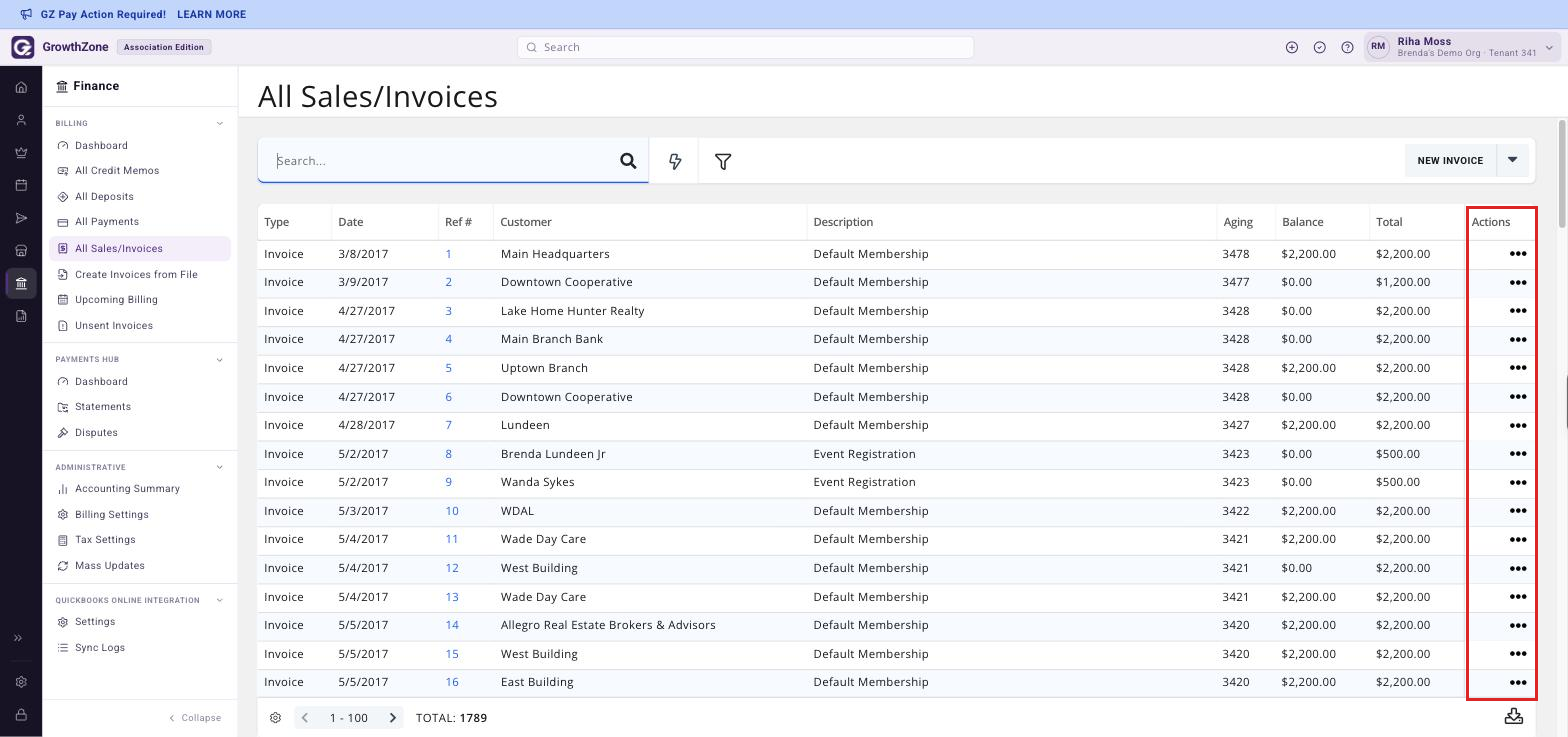Open Disputes in Payments Hub
This screenshot has width=1568, height=737.
pos(96,433)
